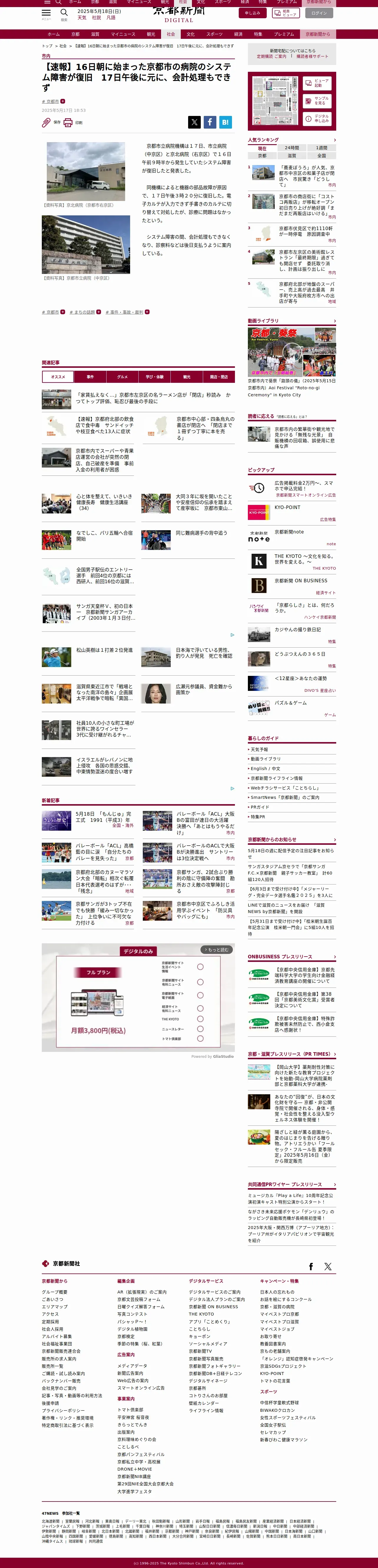Follow 事件・事故・裁判 tag plus icon
The image size is (378, 1568).
coord(147,312)
